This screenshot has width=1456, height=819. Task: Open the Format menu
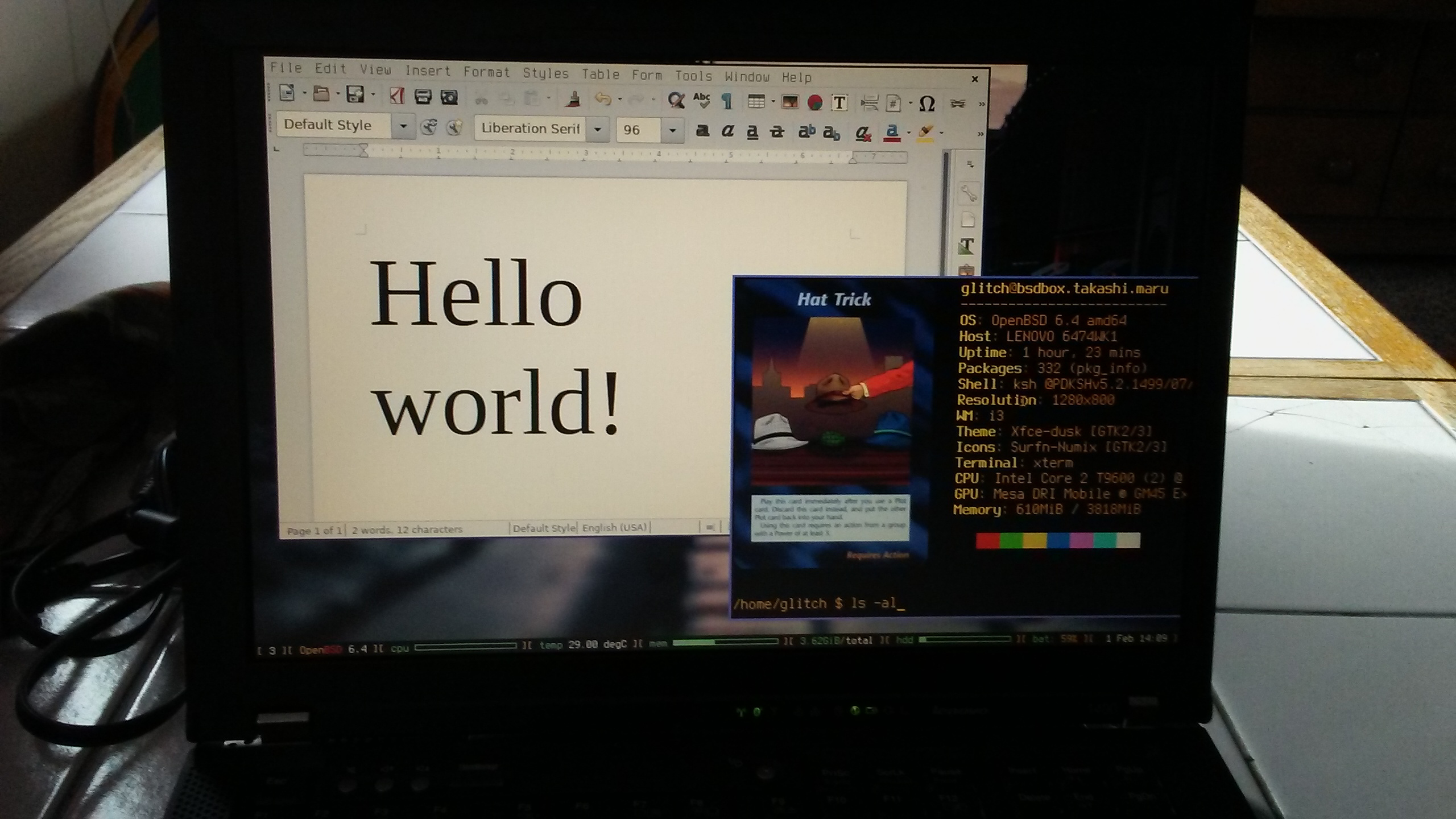tap(486, 72)
